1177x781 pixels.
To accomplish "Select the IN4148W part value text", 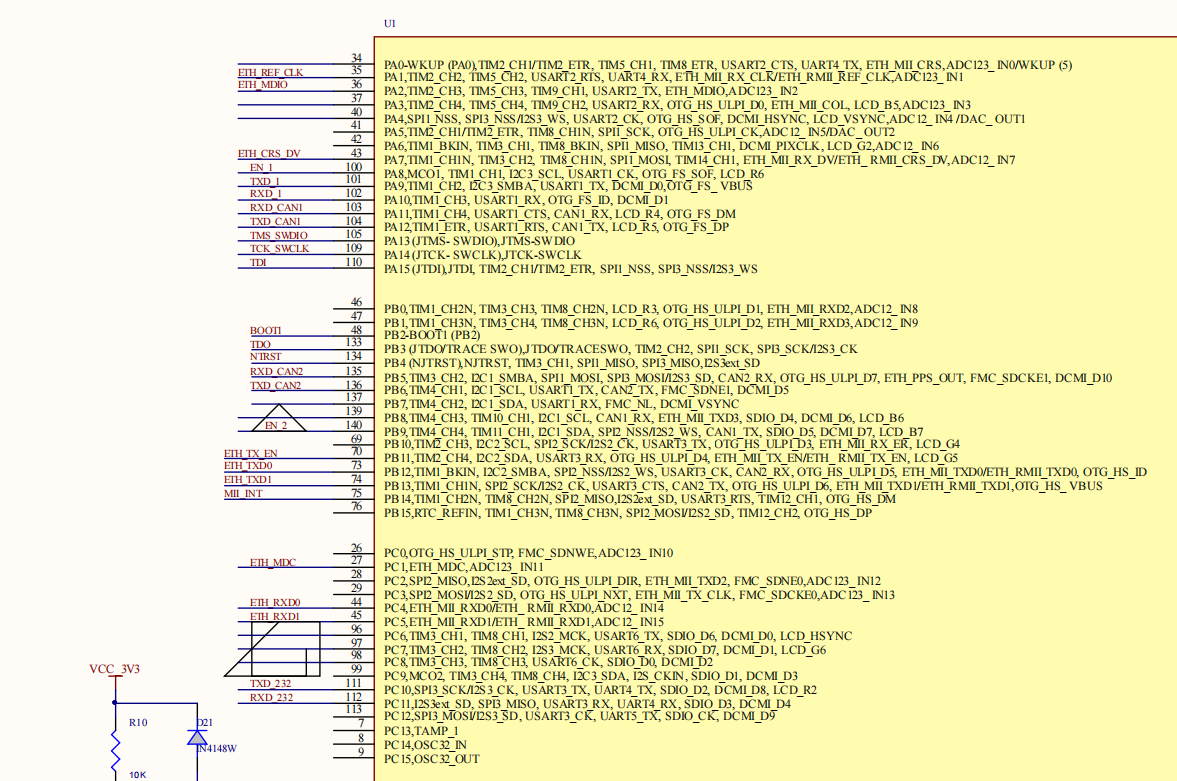I will click(218, 747).
